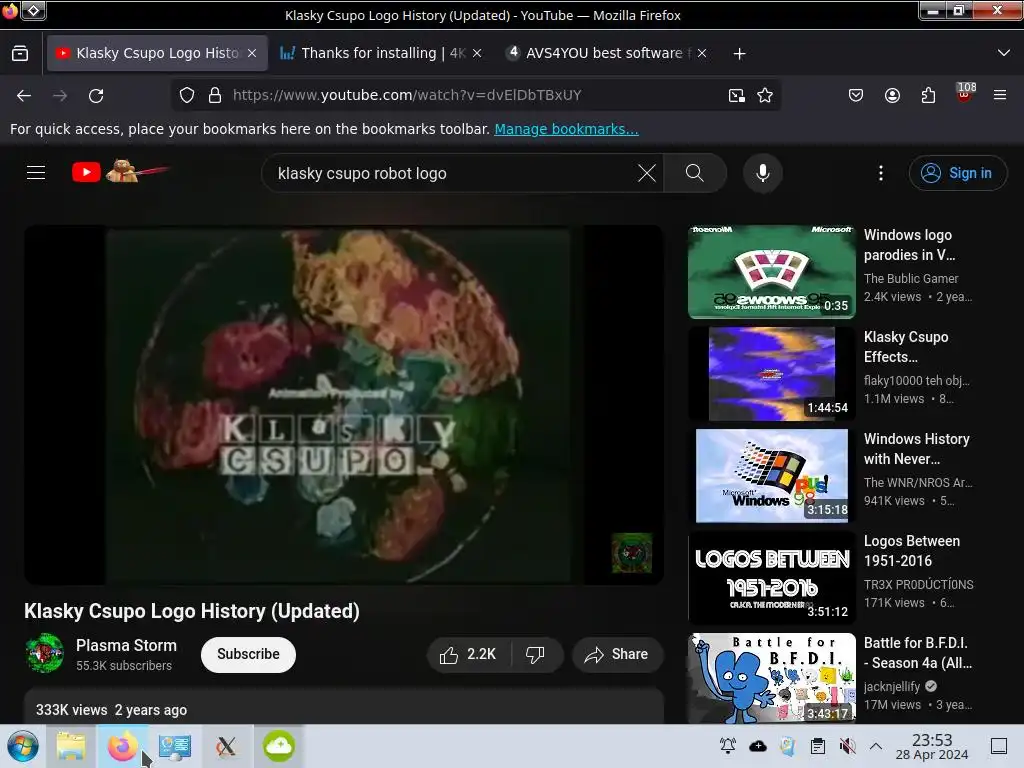The image size is (1024, 768).
Task: Click show desktop button at taskbar end
Action: click(x=999, y=746)
